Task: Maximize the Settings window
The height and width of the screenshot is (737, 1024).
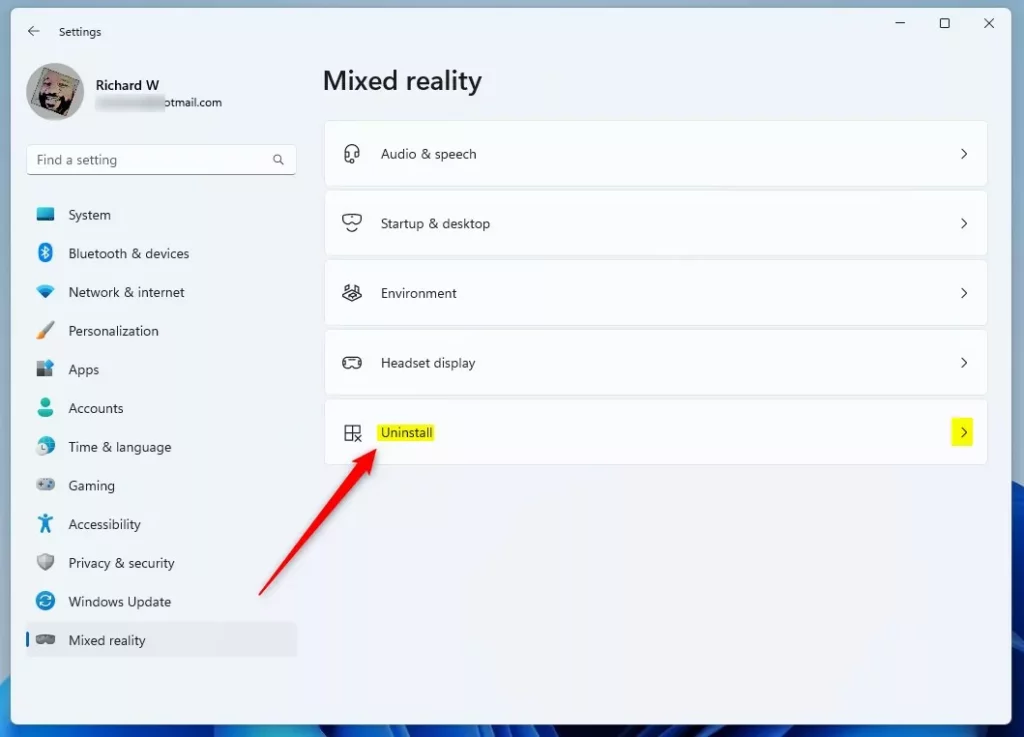Action: [944, 23]
